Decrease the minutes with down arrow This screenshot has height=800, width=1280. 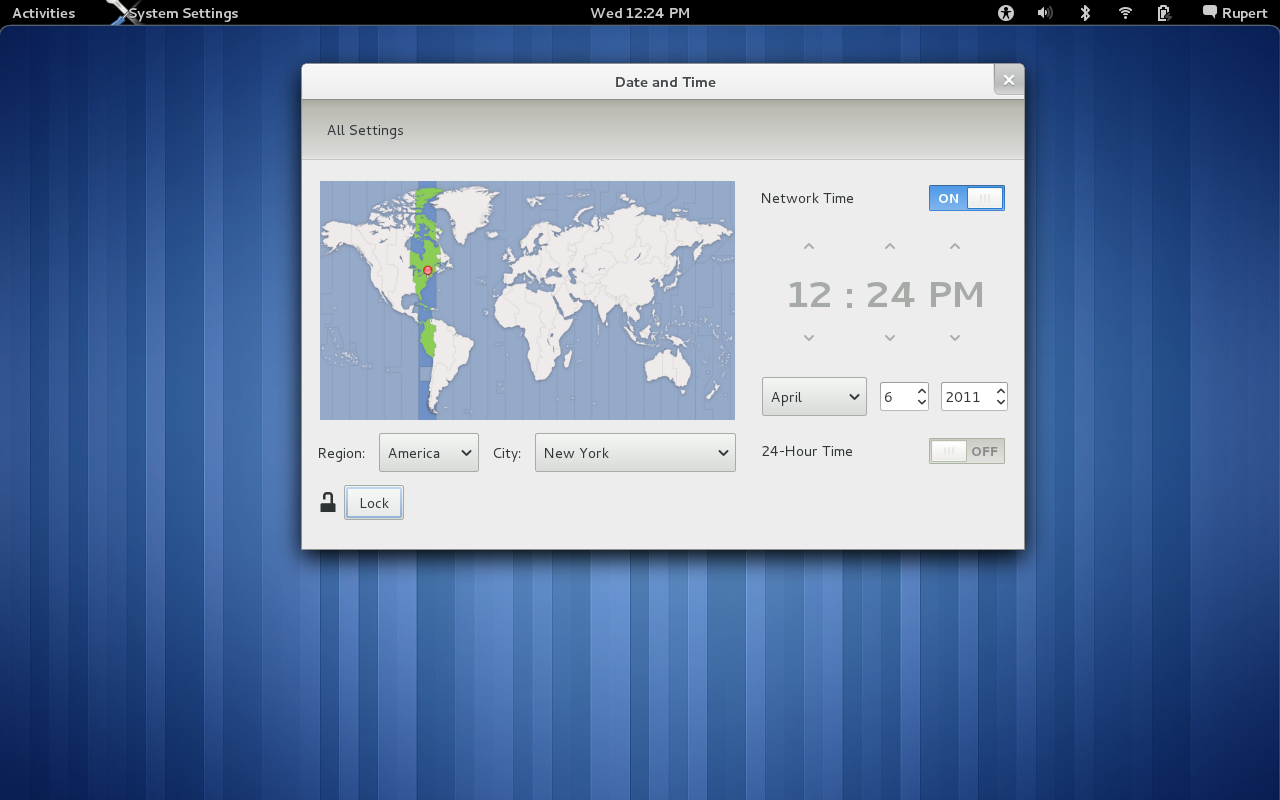pyautogui.click(x=890, y=338)
